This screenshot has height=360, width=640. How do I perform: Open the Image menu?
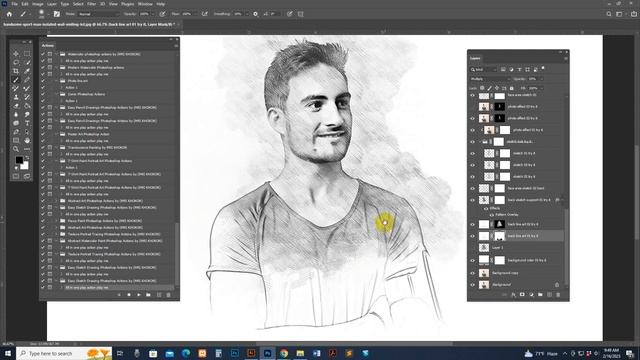tap(38, 4)
